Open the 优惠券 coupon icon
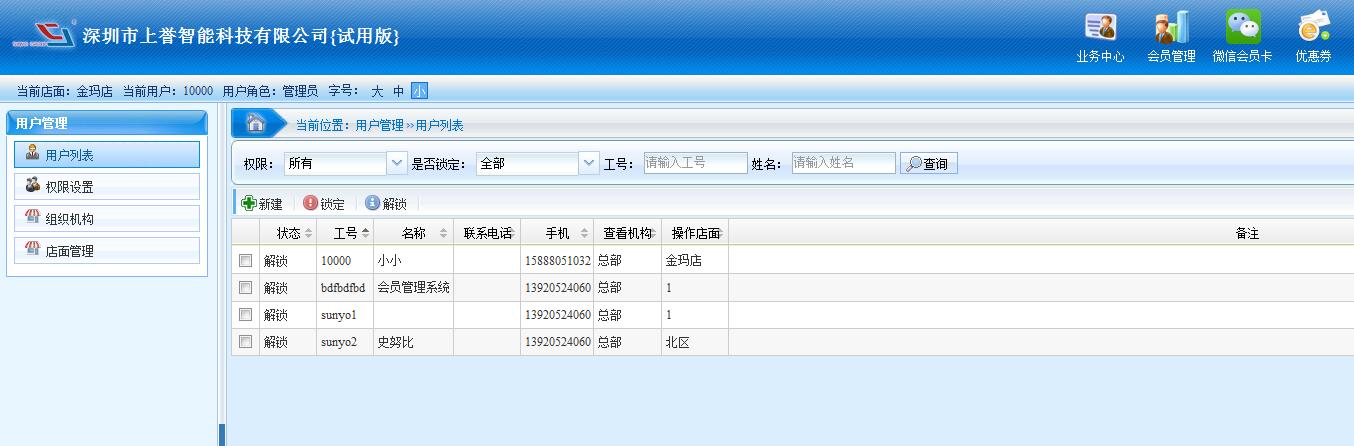This screenshot has height=446, width=1354. [x=1313, y=28]
